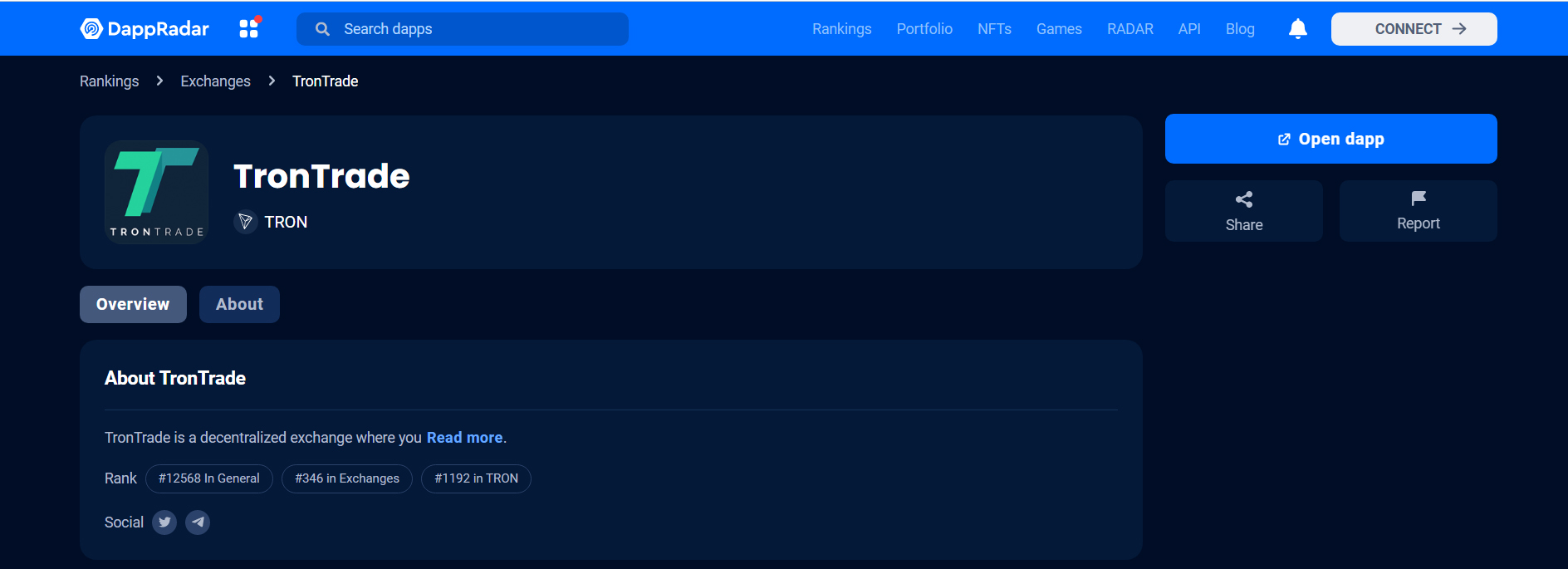Go to Portfolio
The image size is (1568, 569).
[x=924, y=29]
